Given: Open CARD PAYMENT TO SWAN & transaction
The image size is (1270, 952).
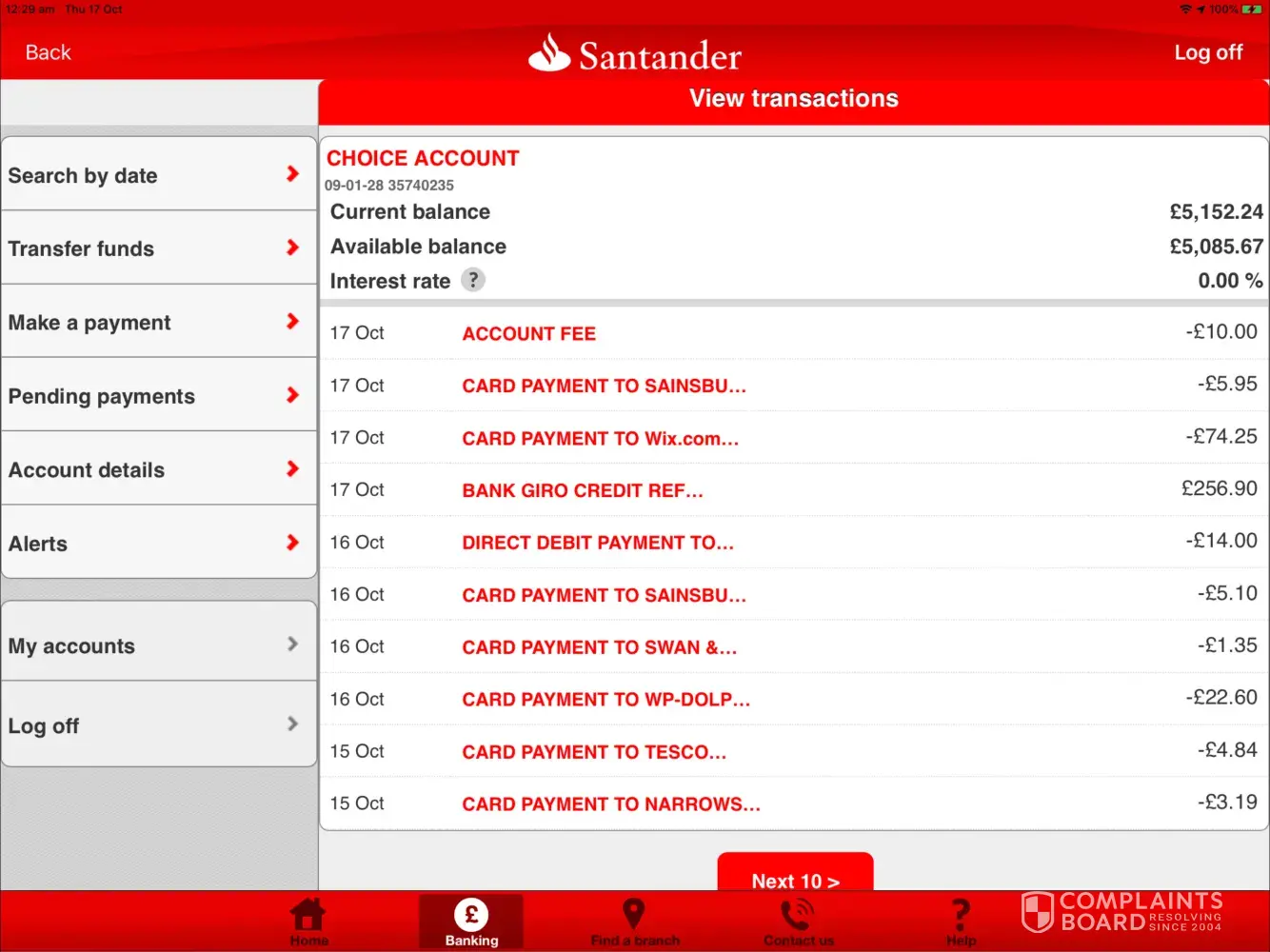Looking at the screenshot, I should (794, 647).
